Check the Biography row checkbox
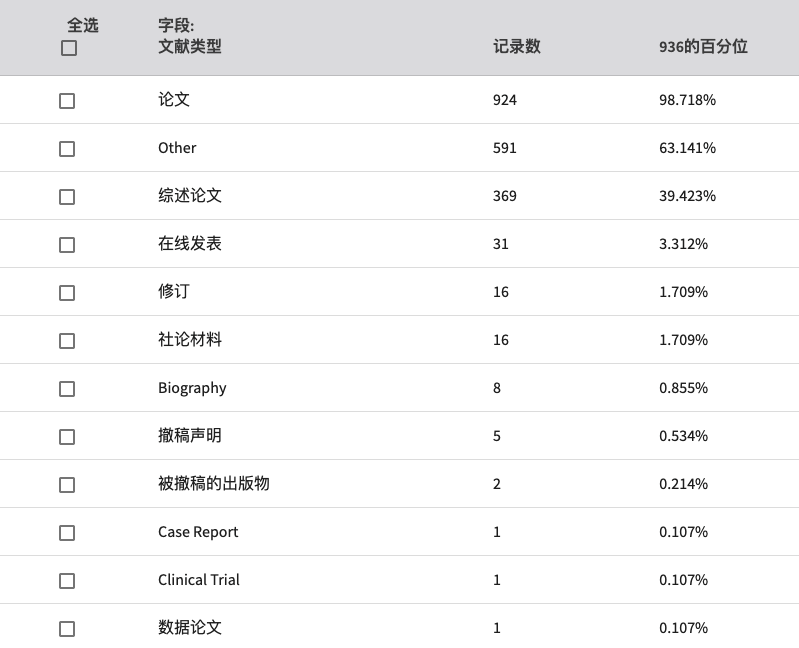 pos(67,389)
